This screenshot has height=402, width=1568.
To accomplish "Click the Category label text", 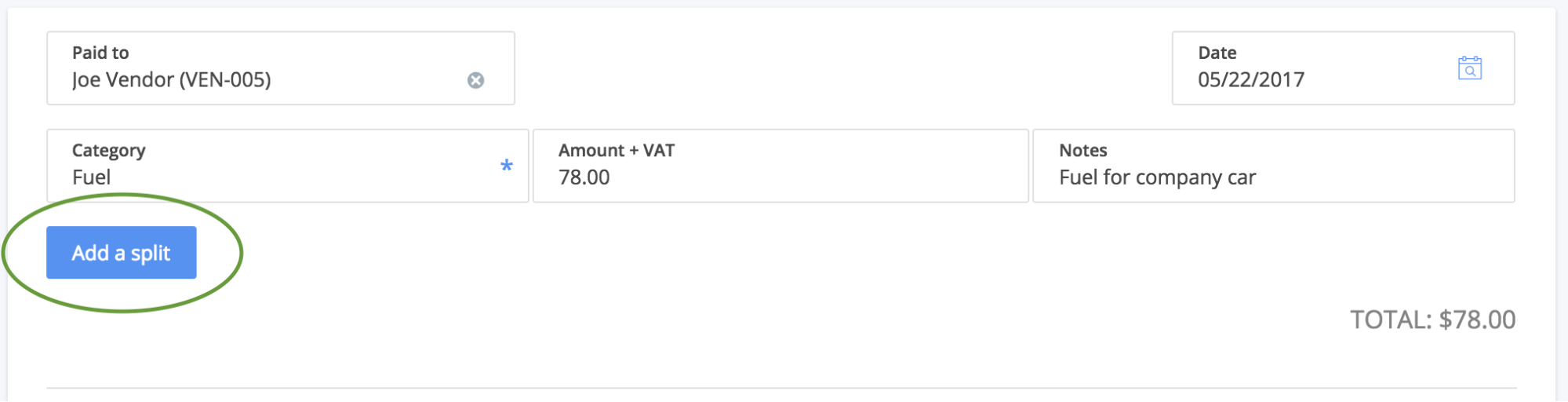I will tap(109, 151).
